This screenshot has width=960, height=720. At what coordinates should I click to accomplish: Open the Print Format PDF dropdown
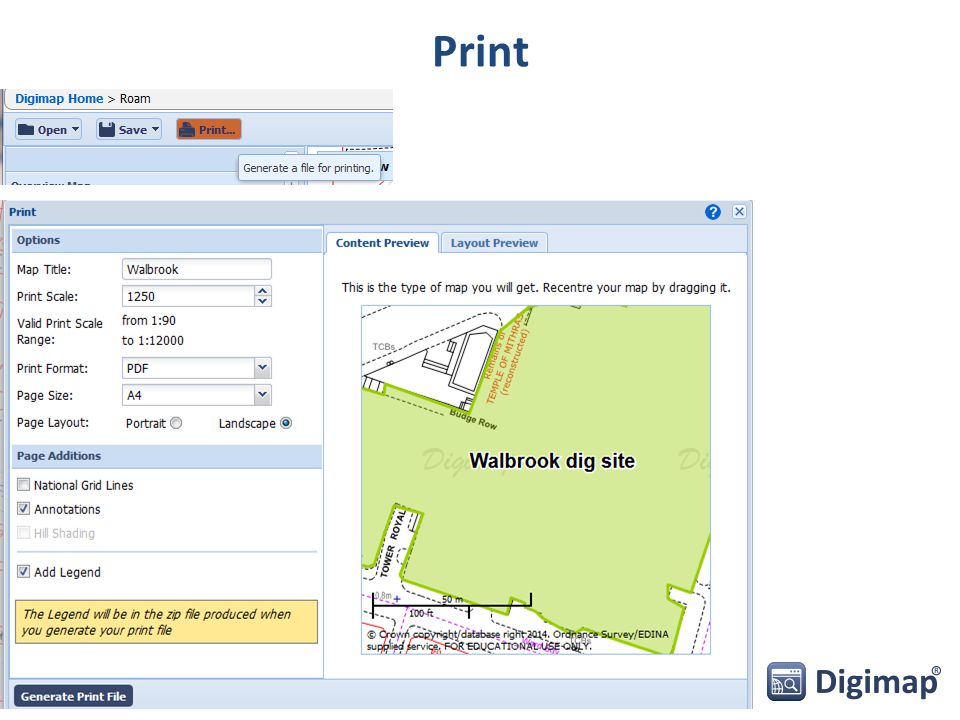coord(263,368)
